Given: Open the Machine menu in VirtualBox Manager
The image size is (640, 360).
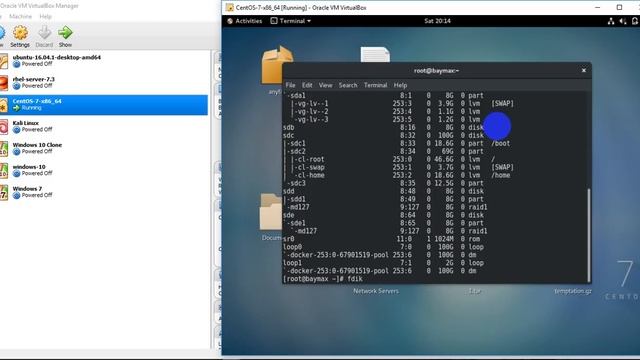Looking at the screenshot, I should pyautogui.click(x=20, y=16).
